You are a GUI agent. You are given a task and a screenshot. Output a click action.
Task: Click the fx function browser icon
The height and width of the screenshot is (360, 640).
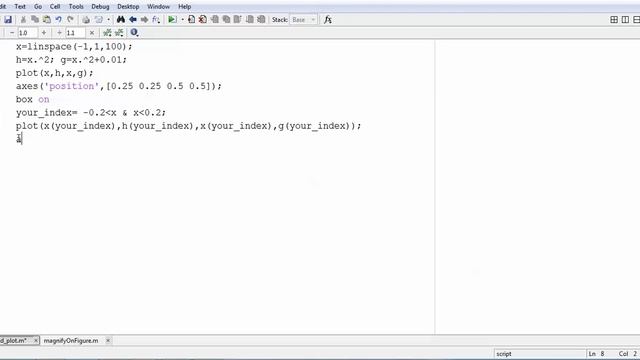pos(327,20)
